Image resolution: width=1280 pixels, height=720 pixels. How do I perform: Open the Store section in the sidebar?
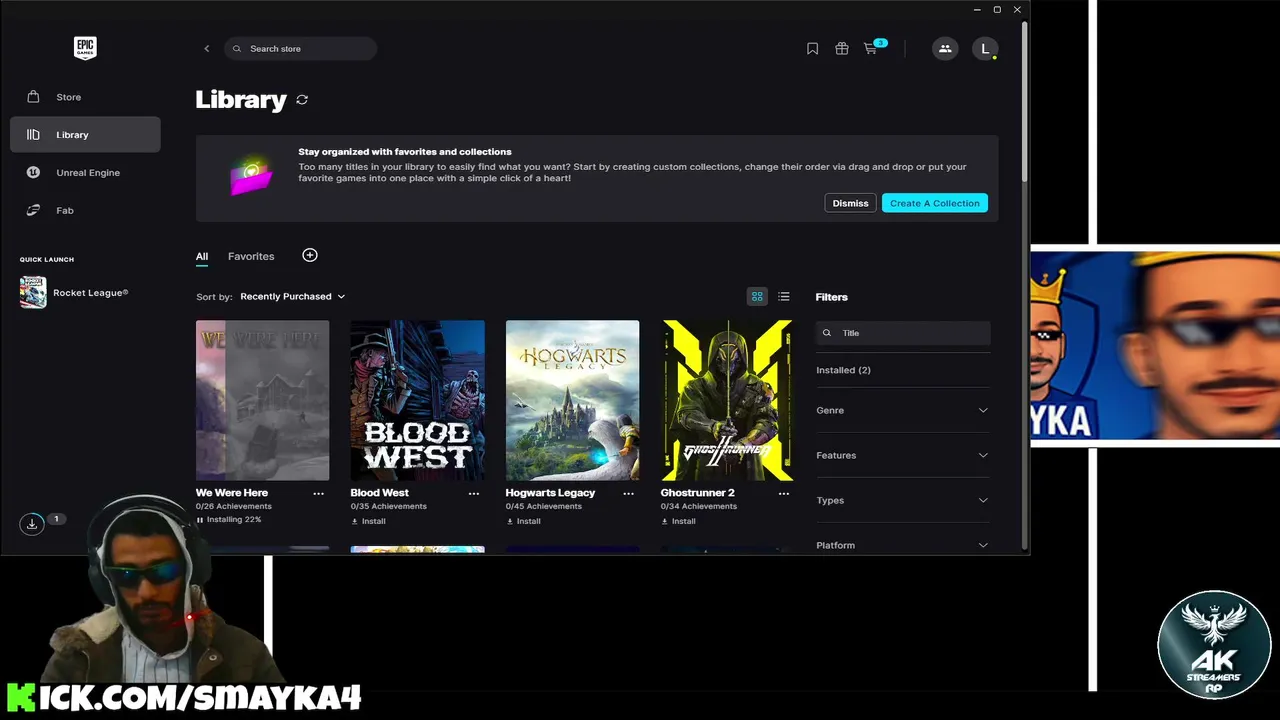click(85, 97)
